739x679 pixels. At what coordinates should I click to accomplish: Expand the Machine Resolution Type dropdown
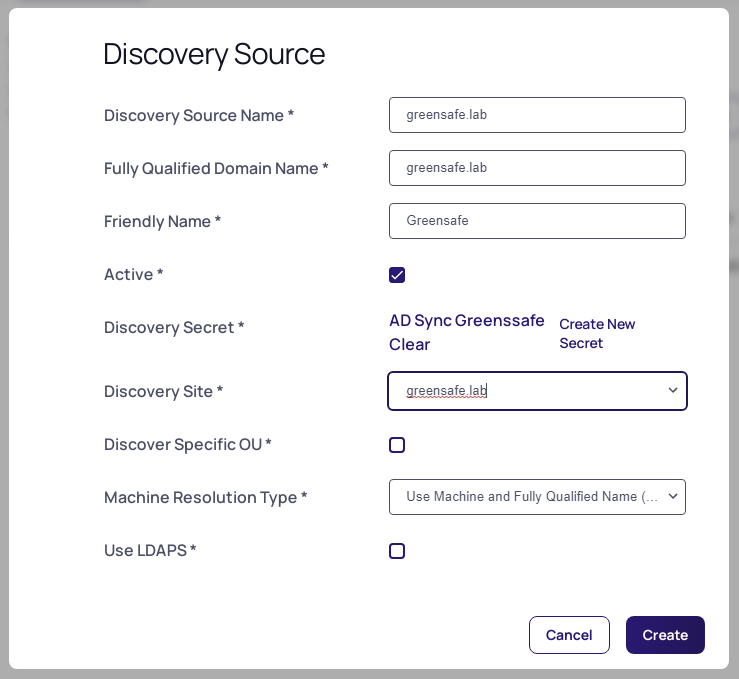(x=537, y=497)
